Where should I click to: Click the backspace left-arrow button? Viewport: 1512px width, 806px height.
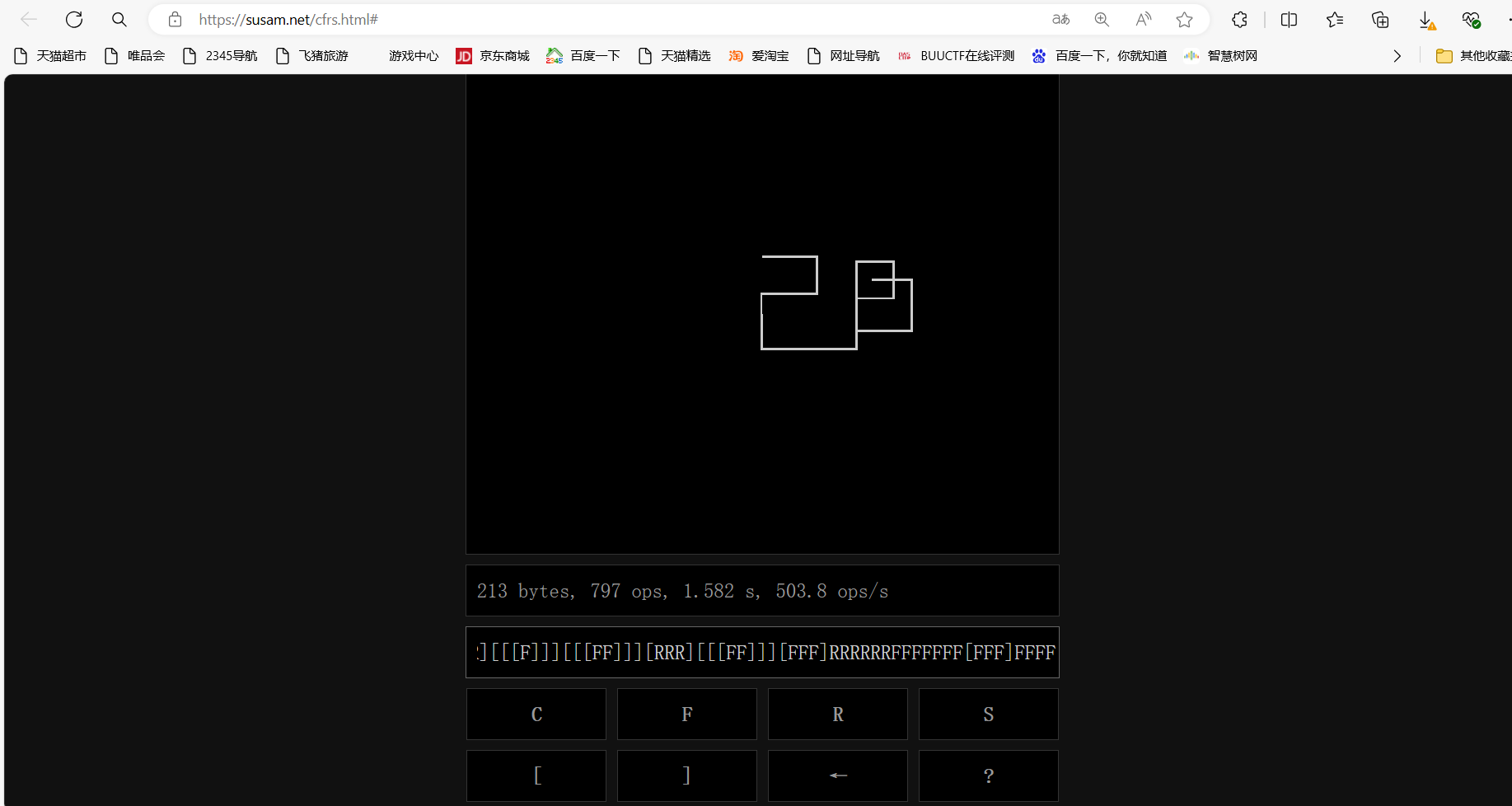[838, 776]
